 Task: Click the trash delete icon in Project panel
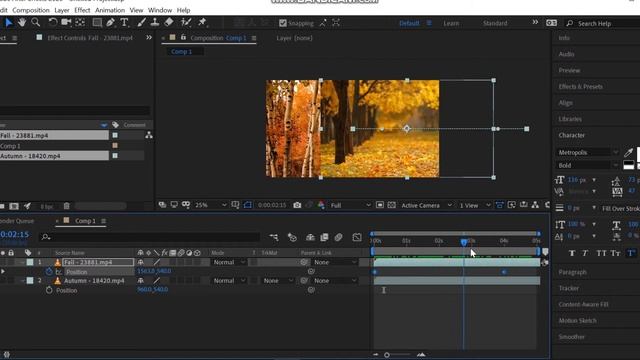pos(67,206)
